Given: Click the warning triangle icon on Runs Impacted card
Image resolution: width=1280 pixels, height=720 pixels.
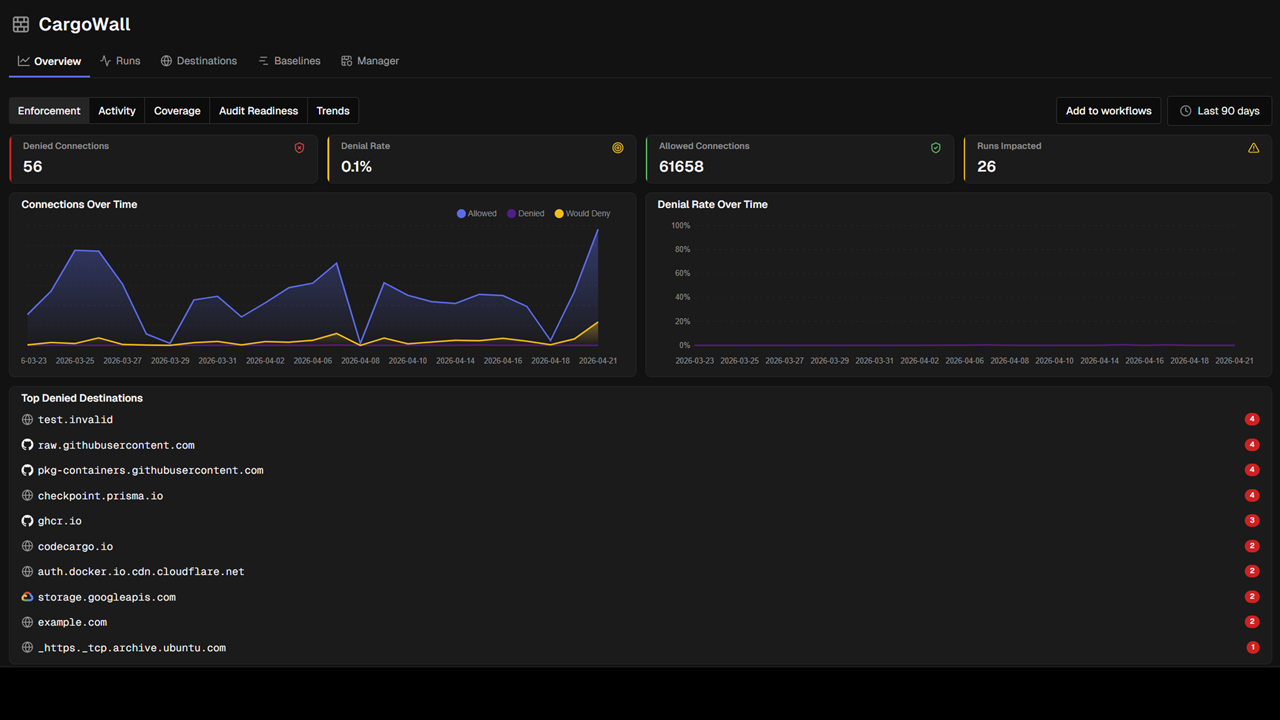Looking at the screenshot, I should pyautogui.click(x=1254, y=148).
